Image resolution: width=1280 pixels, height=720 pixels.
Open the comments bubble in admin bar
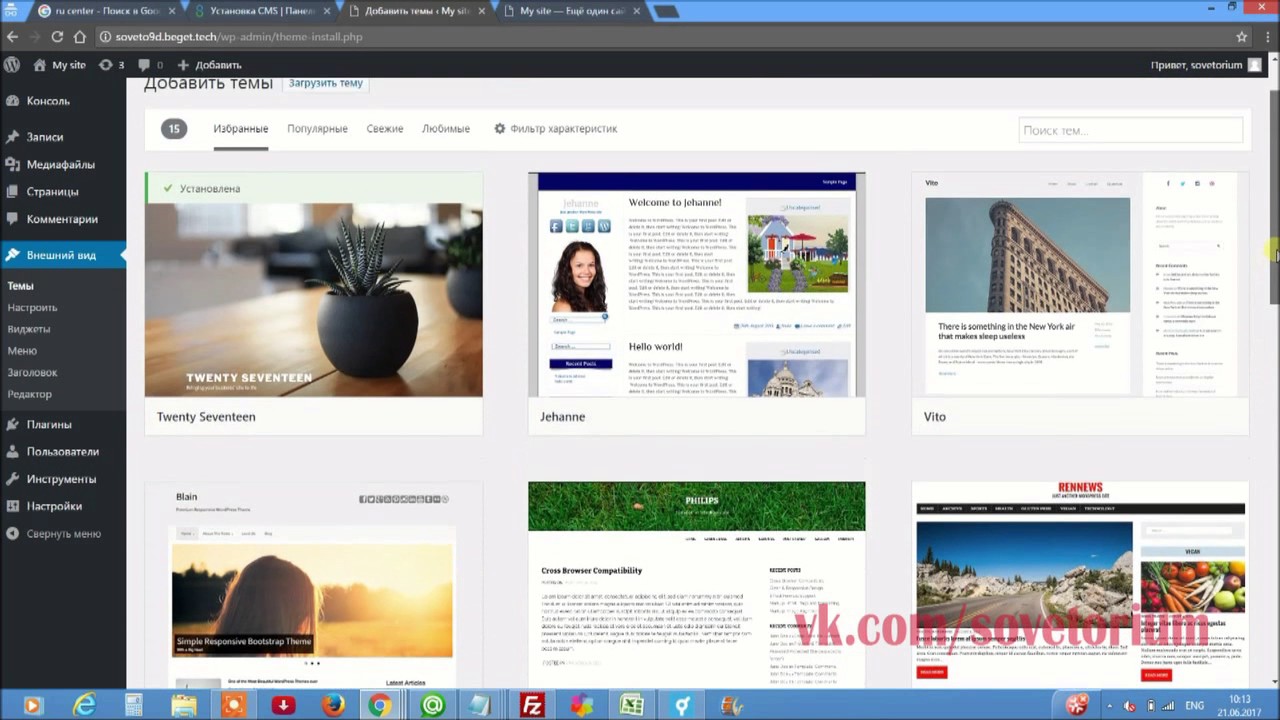(x=150, y=65)
